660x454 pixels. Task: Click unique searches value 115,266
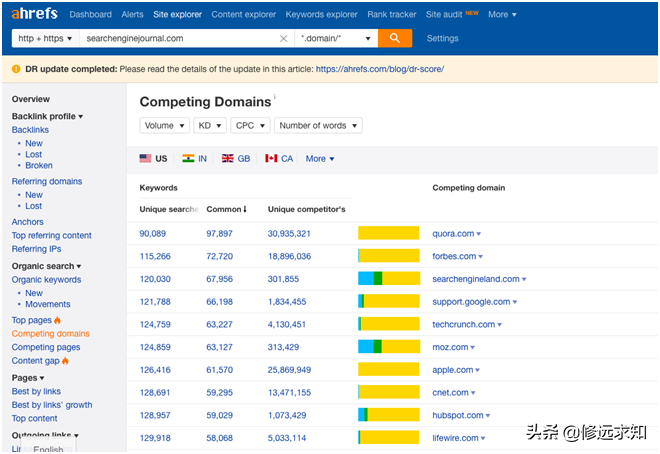pyautogui.click(x=155, y=256)
